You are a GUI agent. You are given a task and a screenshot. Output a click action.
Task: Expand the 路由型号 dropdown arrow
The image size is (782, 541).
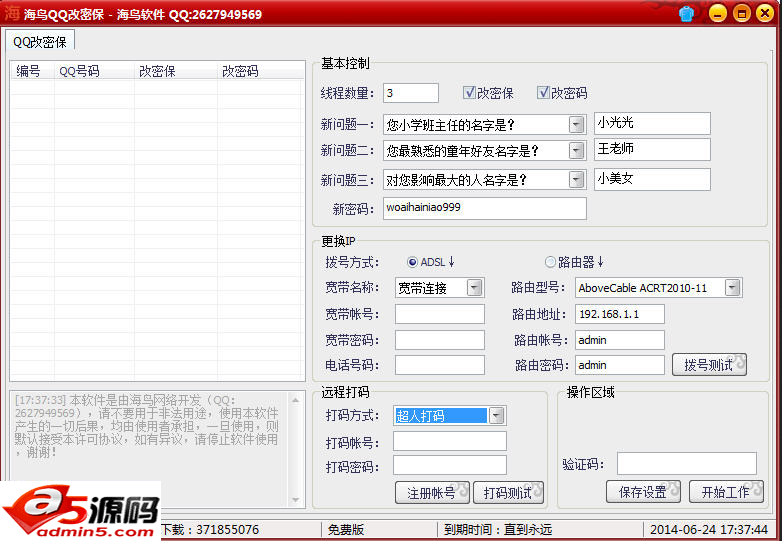tap(732, 288)
